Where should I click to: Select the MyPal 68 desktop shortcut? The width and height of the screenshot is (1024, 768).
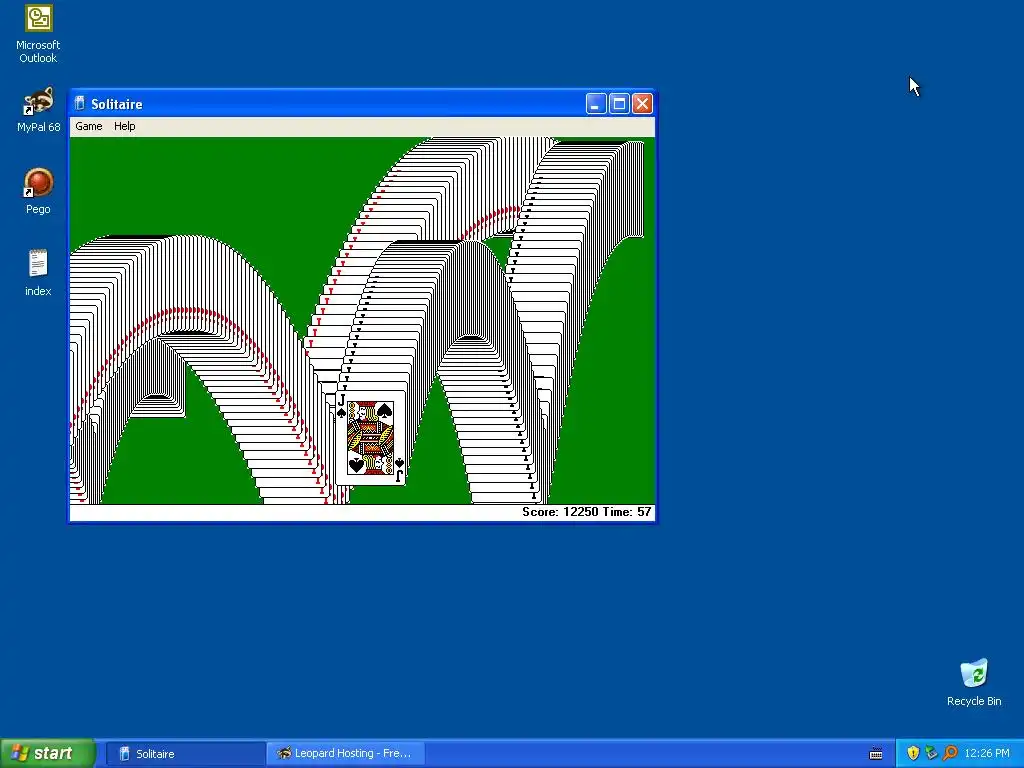click(x=38, y=110)
